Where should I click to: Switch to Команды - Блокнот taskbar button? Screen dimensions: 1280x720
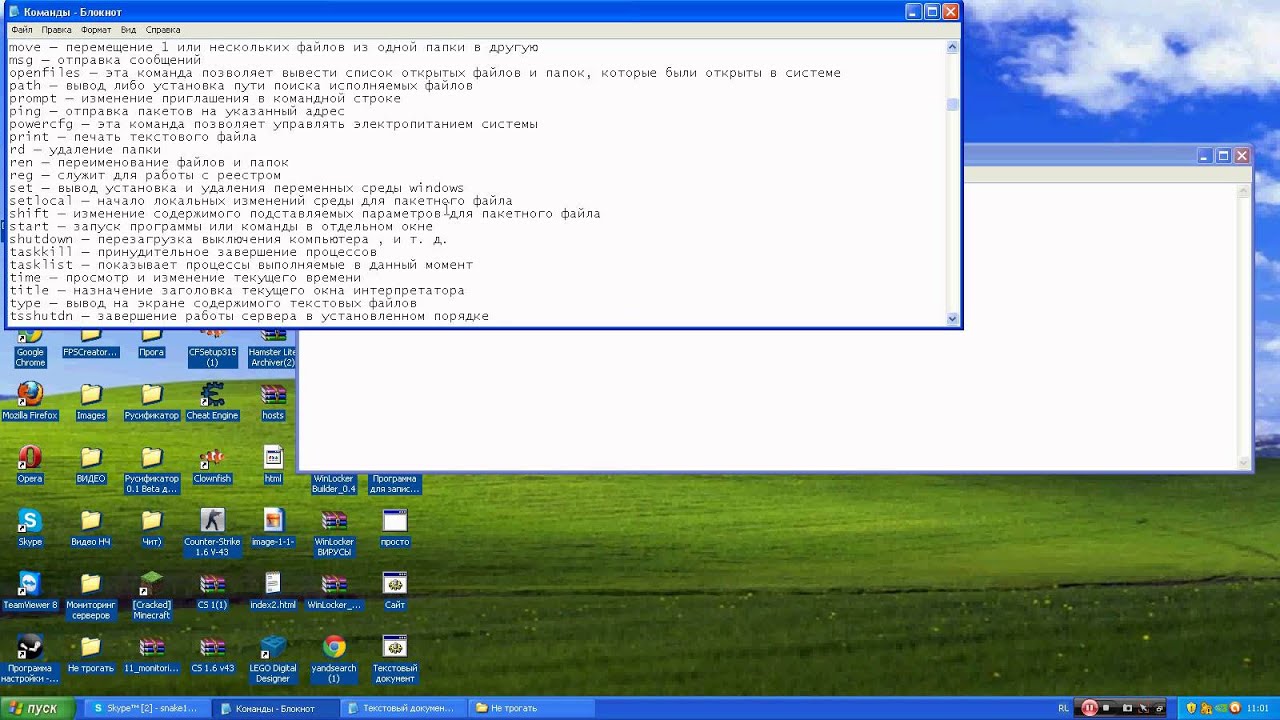coord(275,708)
